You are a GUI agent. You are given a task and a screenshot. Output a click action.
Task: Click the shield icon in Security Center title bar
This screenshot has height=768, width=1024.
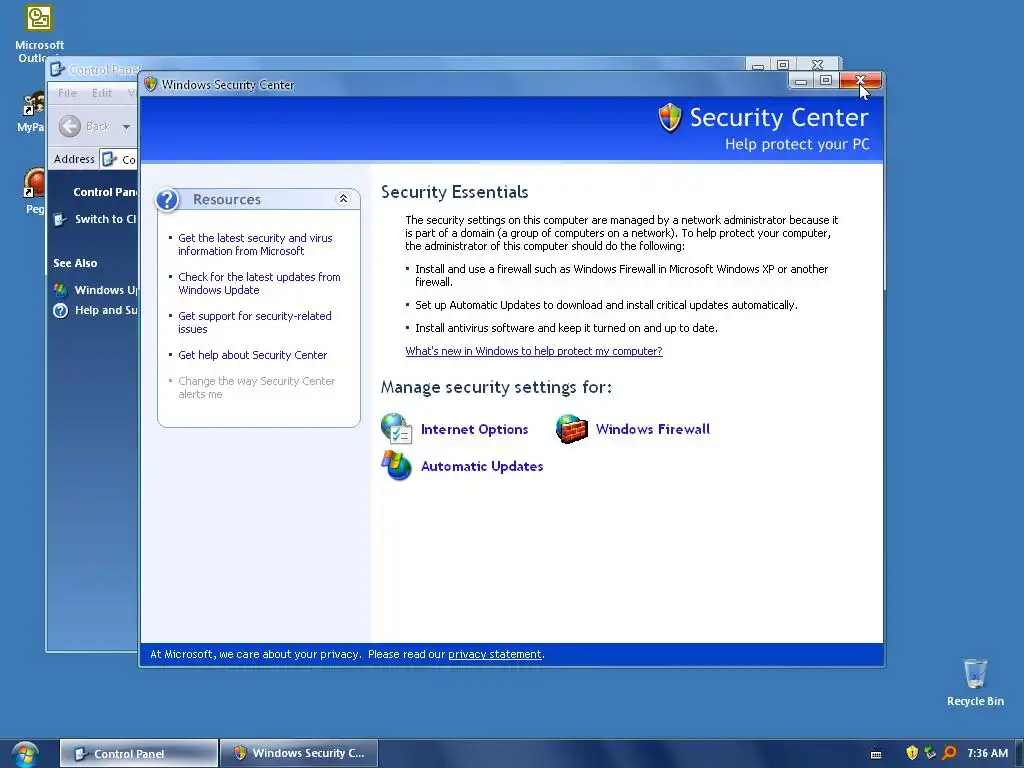(151, 84)
